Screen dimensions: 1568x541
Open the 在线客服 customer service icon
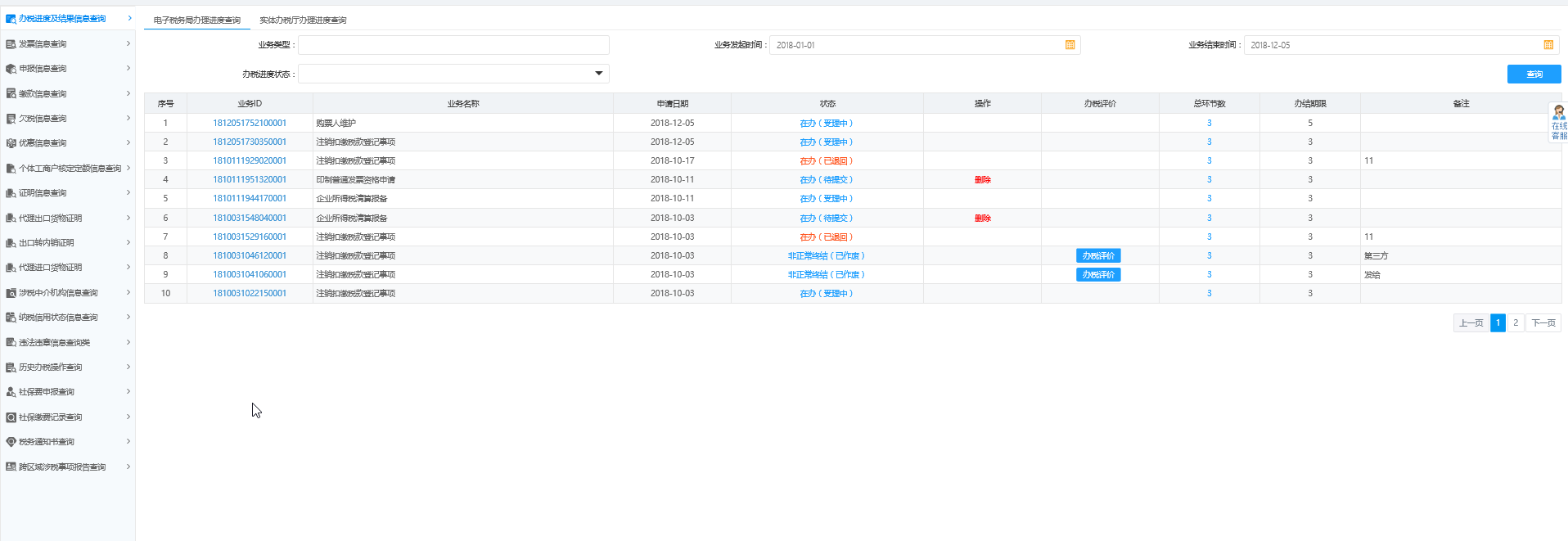1558,122
